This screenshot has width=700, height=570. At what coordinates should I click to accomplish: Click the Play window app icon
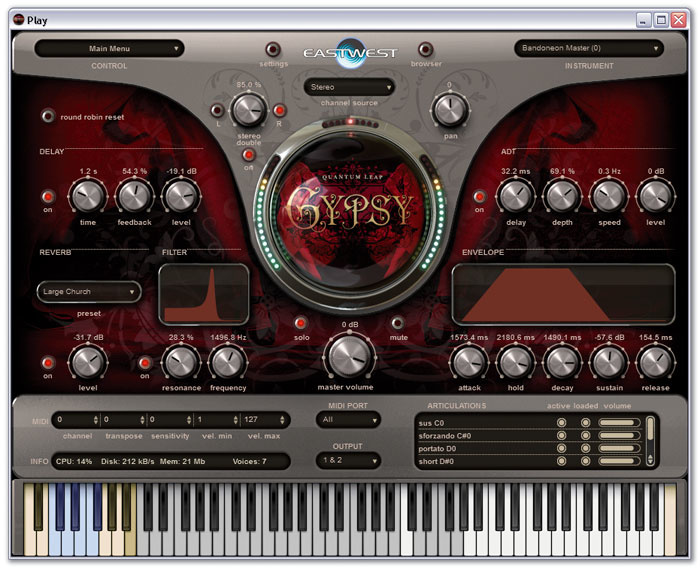(x=18, y=20)
